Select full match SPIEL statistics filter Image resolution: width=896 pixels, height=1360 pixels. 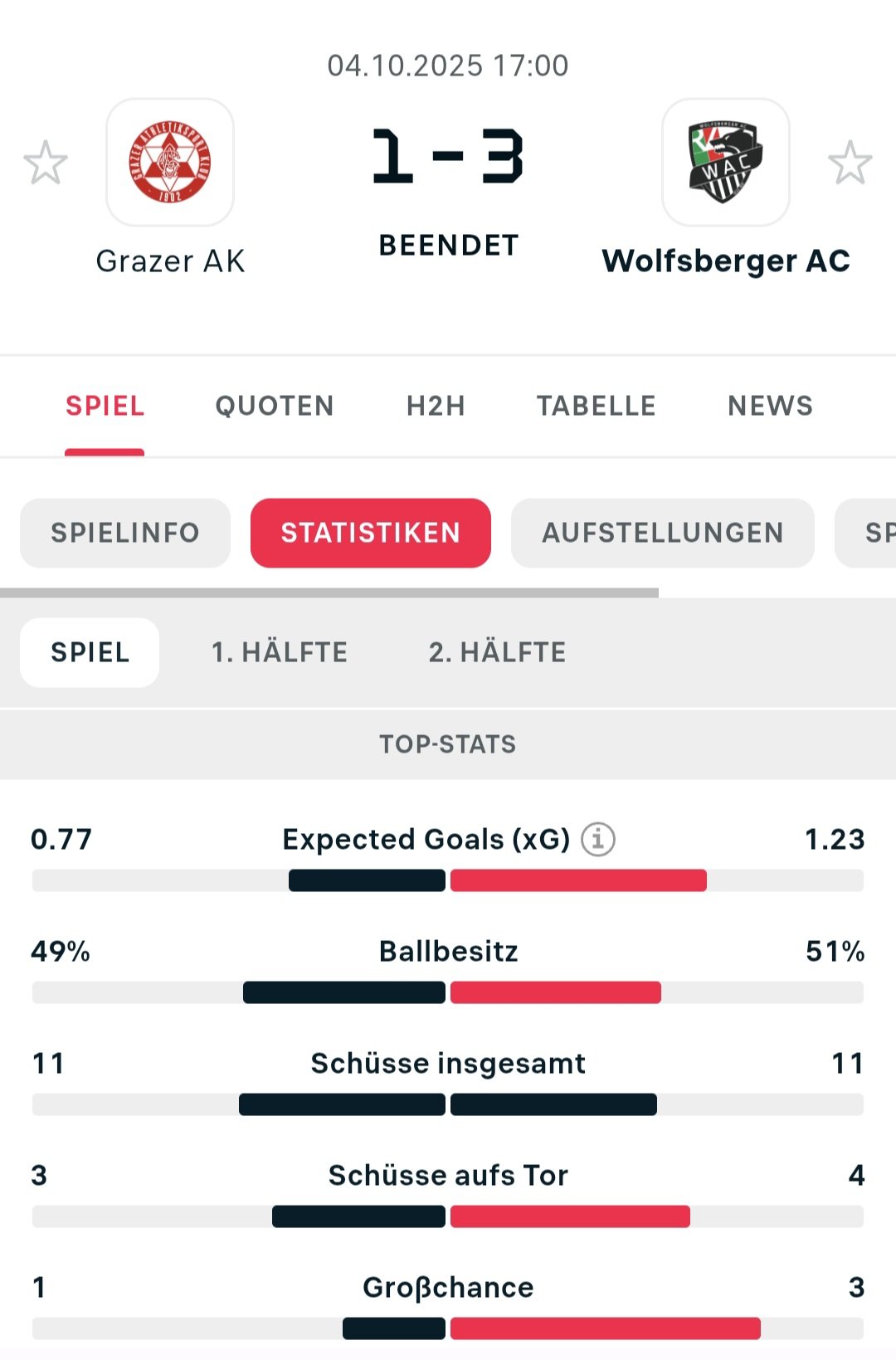pos(90,652)
